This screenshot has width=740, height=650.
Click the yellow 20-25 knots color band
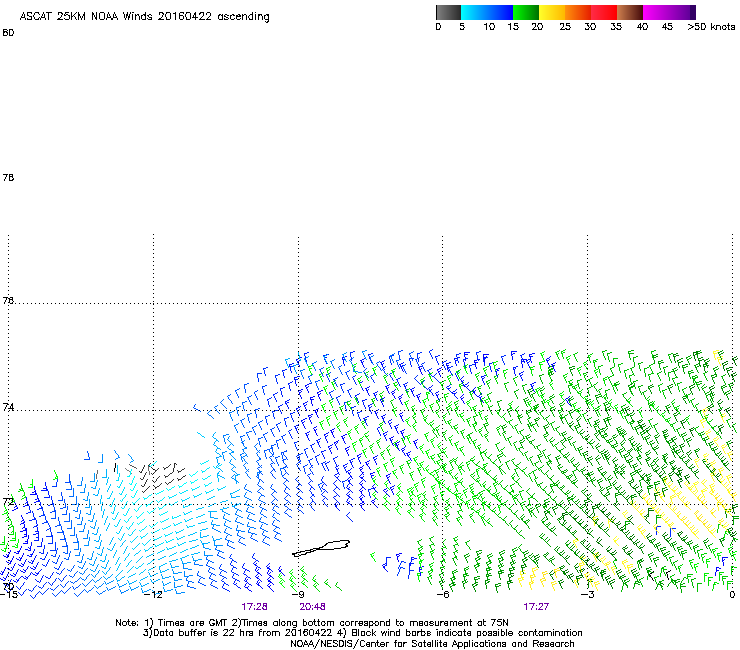(552, 12)
